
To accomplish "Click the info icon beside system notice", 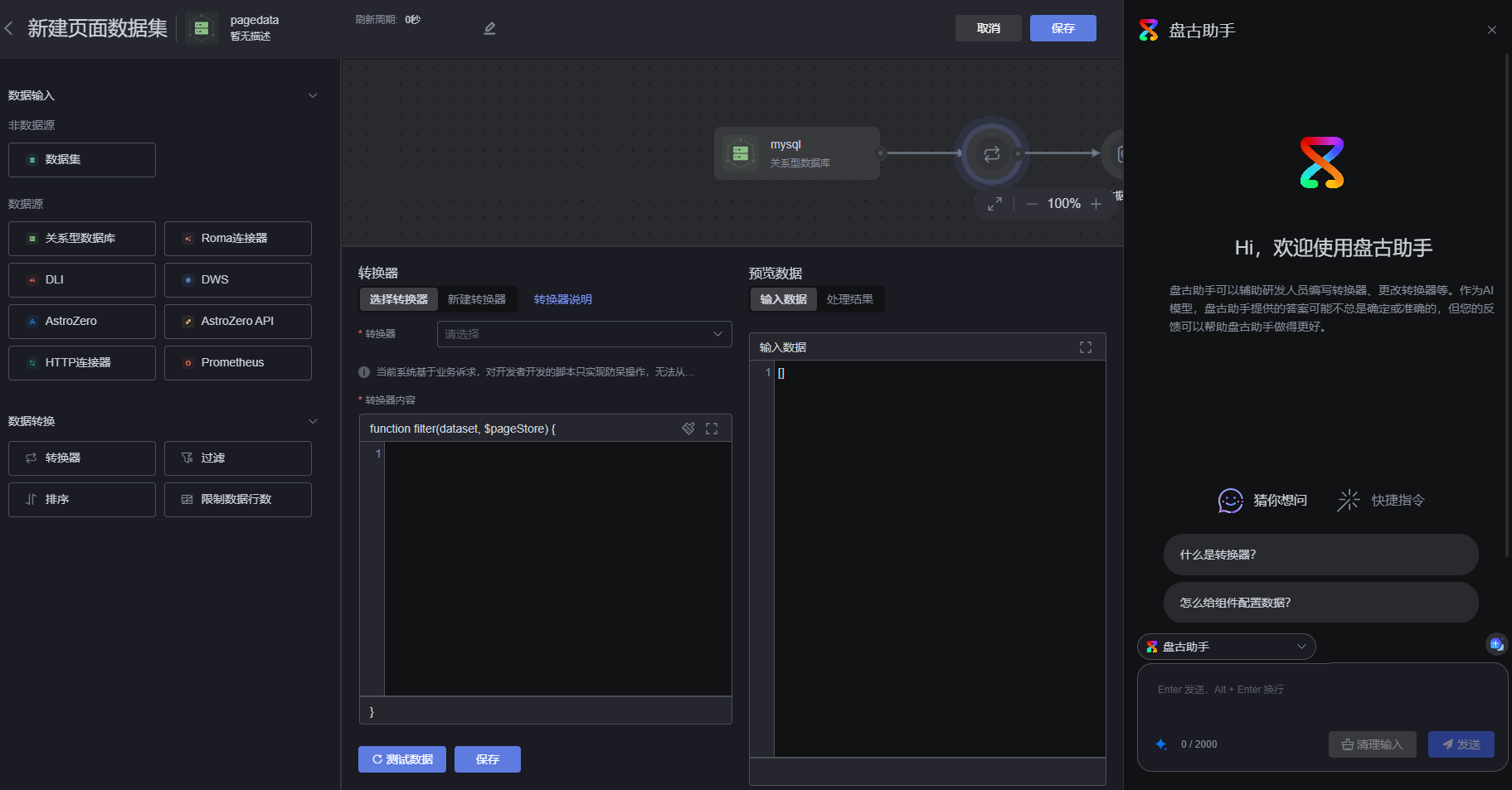I will [364, 372].
